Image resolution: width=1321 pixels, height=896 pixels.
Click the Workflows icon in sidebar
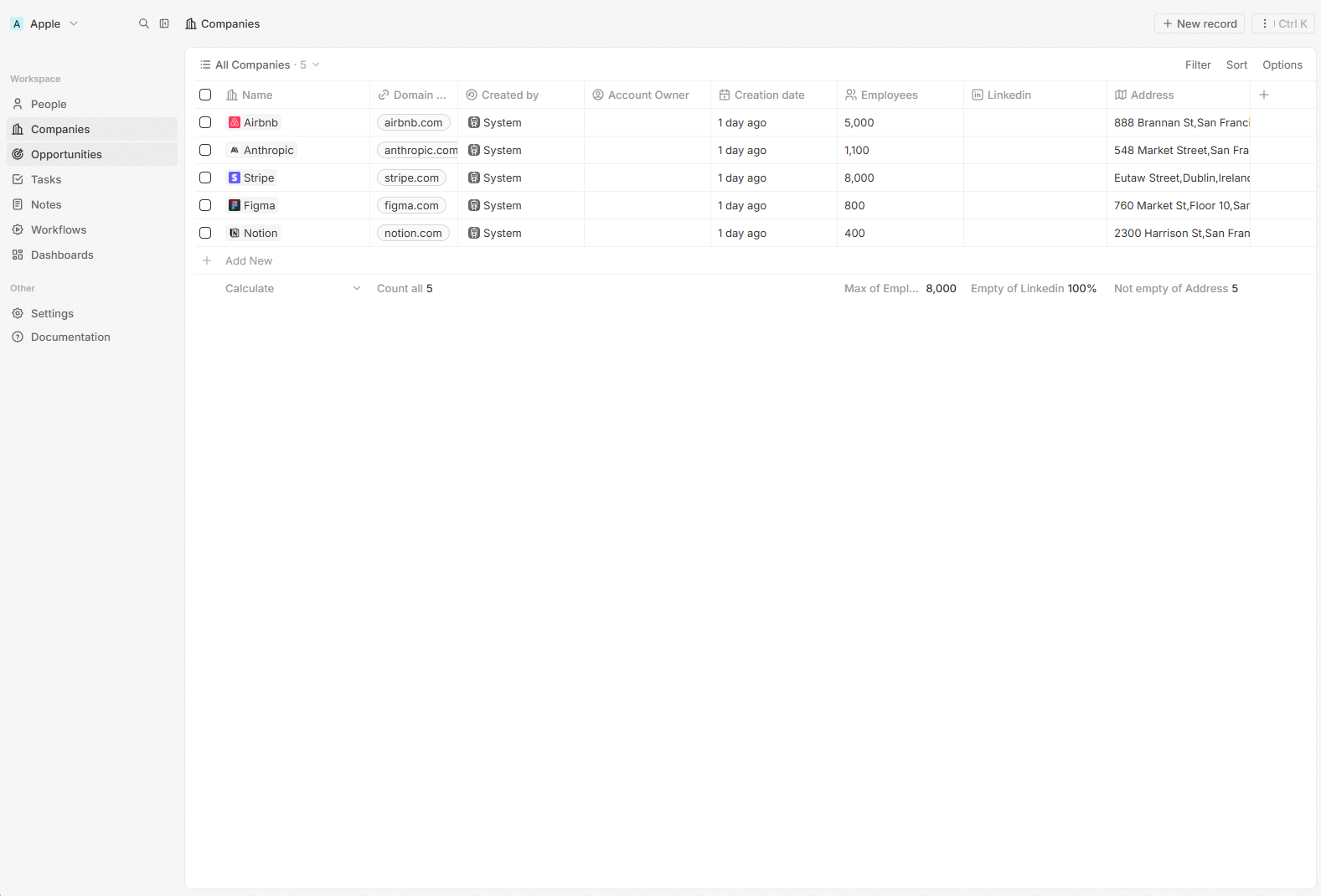(18, 229)
